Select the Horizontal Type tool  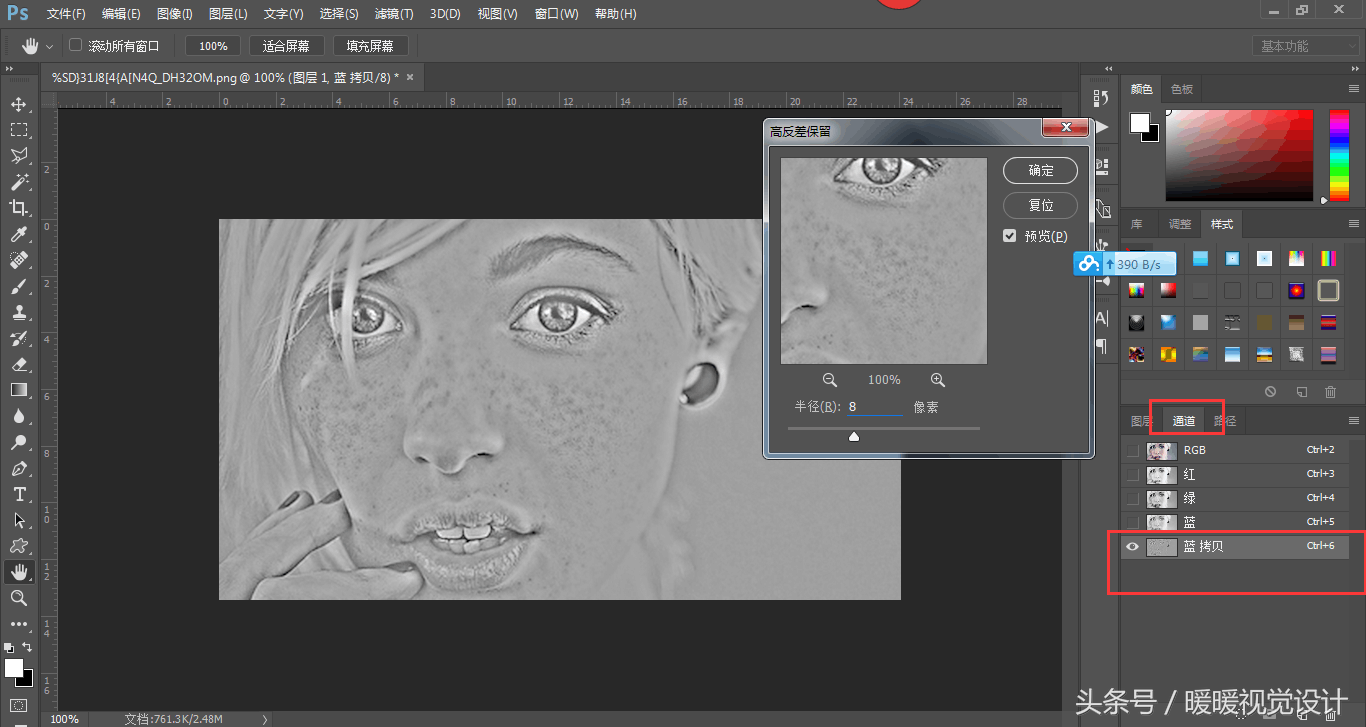click(x=19, y=494)
